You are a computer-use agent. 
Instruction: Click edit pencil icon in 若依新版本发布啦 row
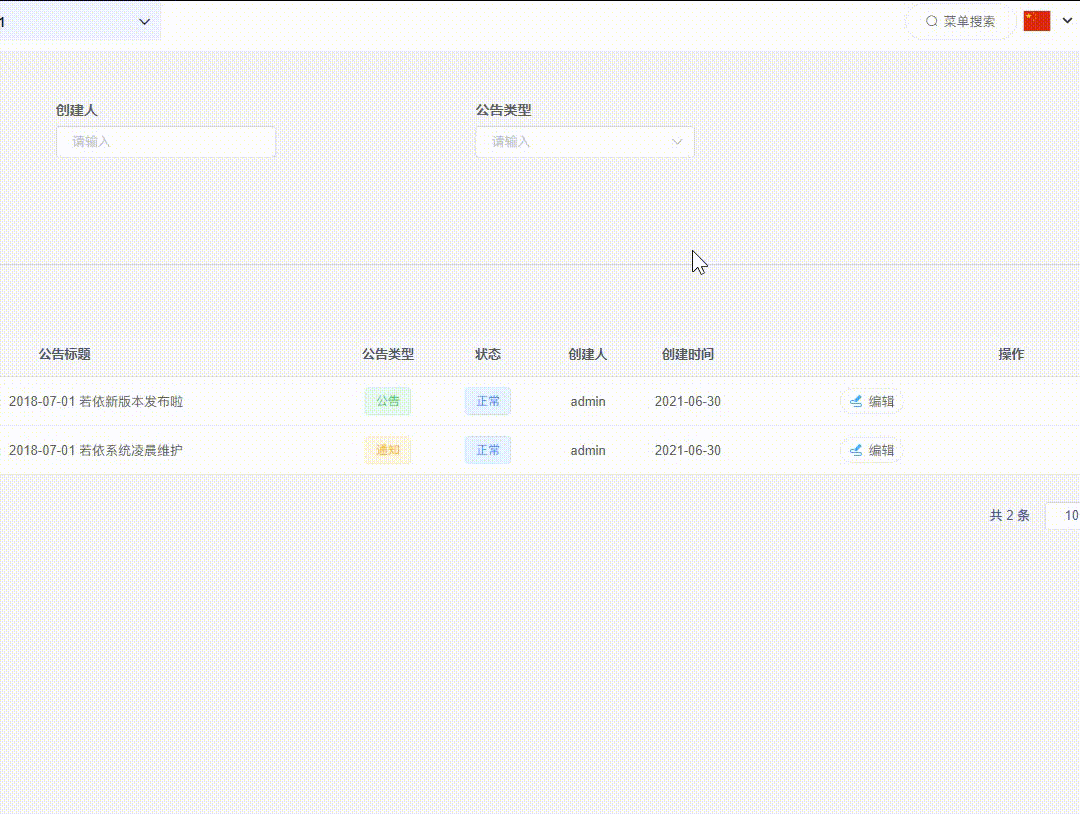855,401
